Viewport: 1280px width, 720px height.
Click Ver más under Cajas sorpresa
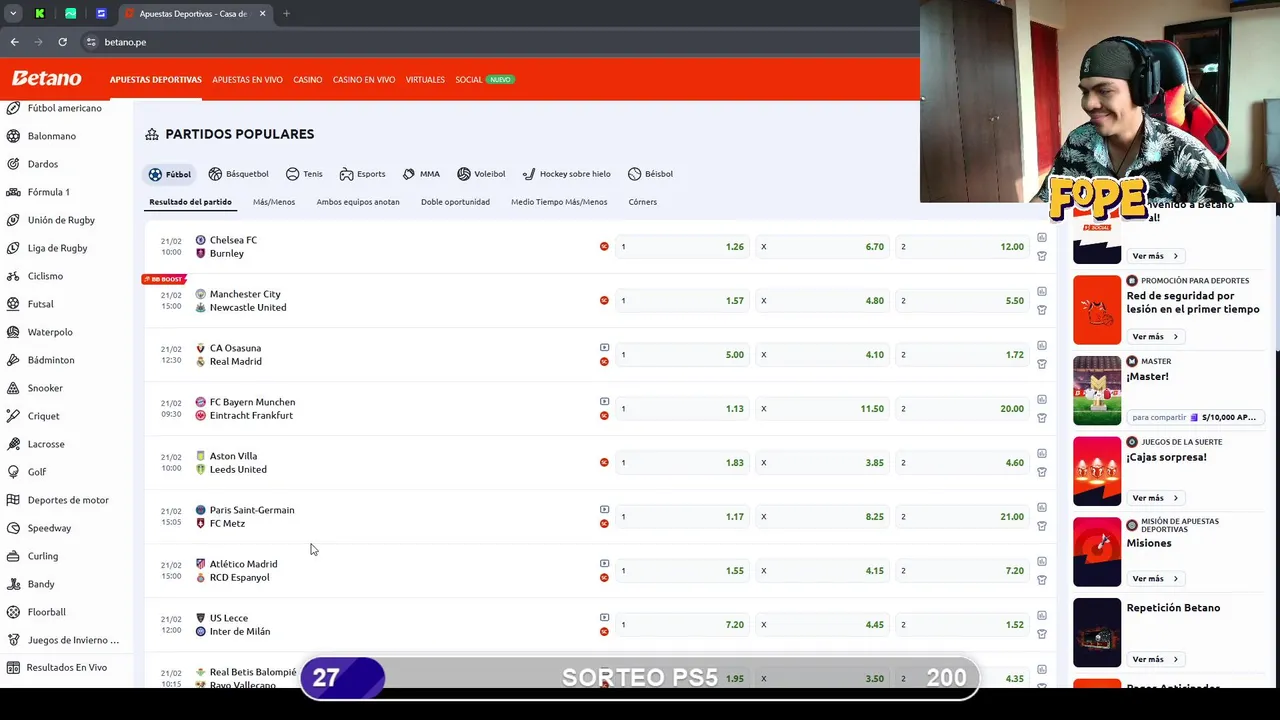point(1155,498)
